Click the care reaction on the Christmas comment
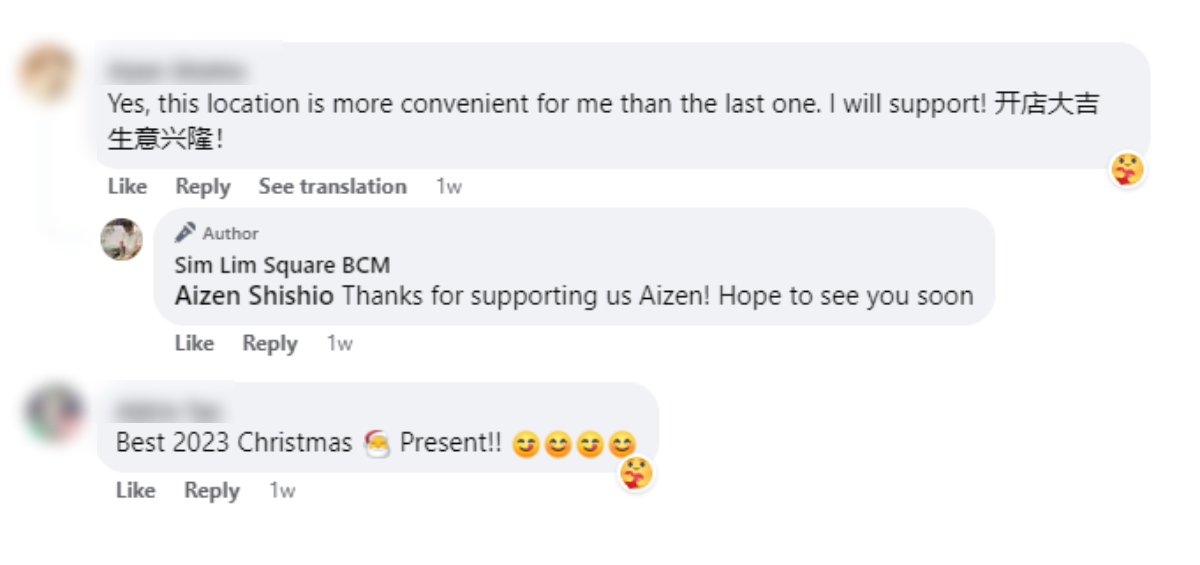 pyautogui.click(x=636, y=473)
